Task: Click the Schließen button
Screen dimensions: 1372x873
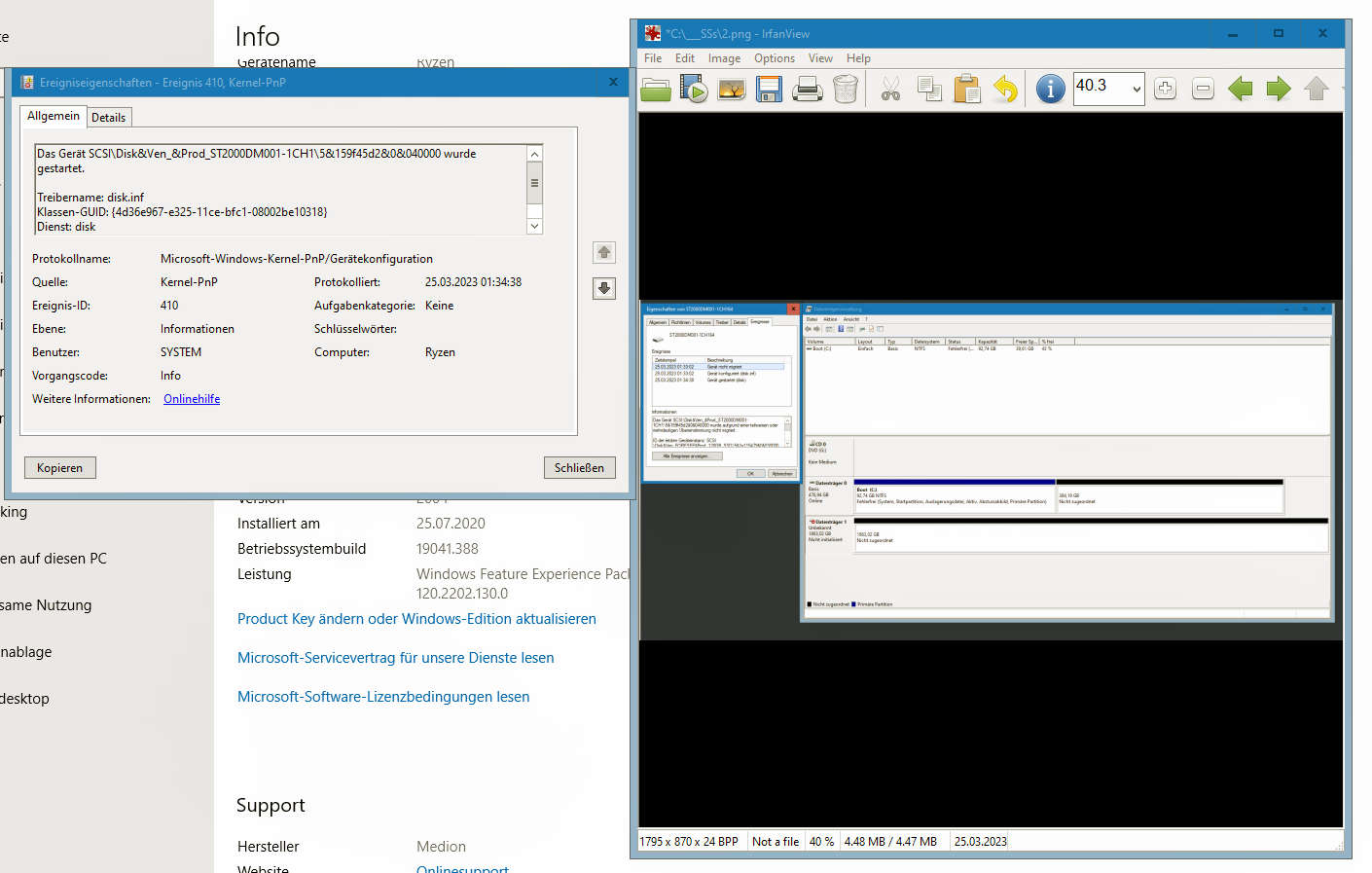Action: (579, 468)
